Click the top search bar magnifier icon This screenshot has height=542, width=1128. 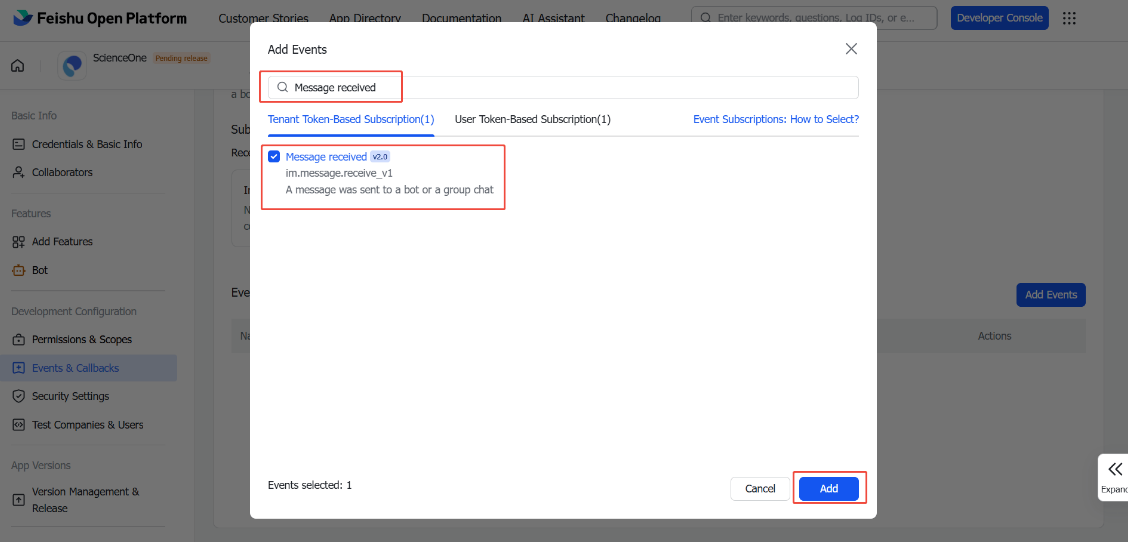(706, 18)
